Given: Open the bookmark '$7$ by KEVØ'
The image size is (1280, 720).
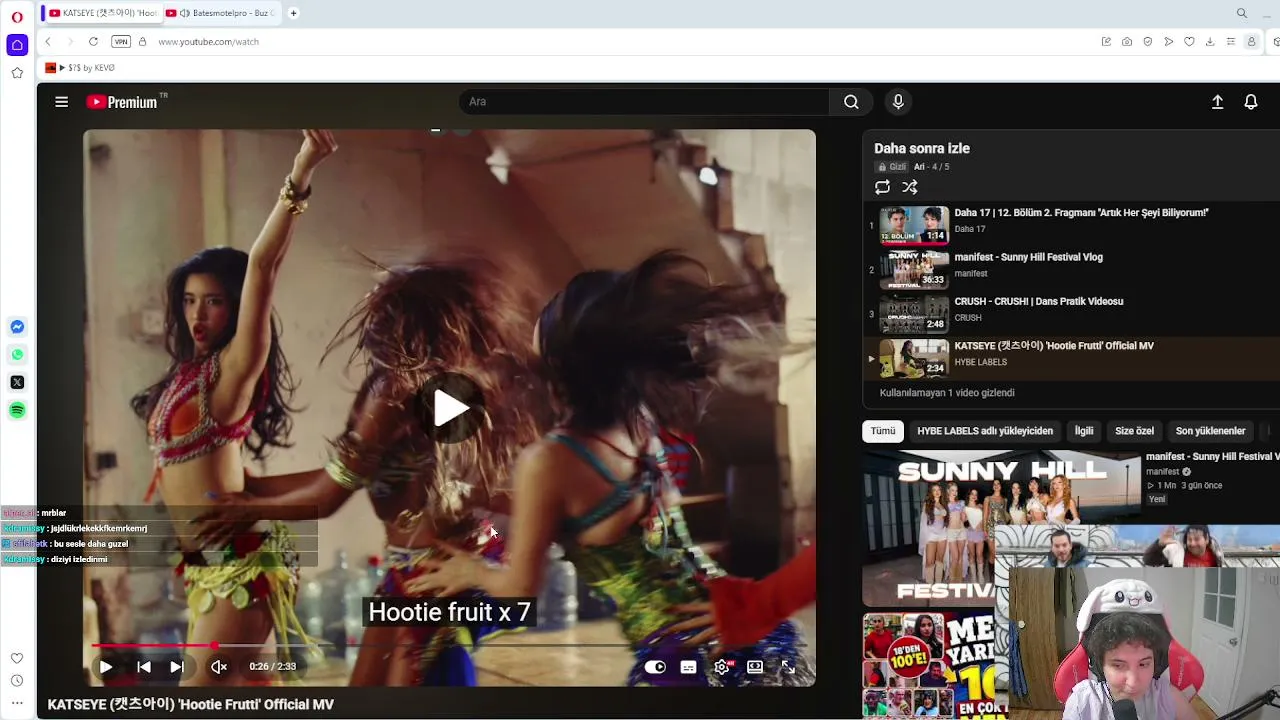Looking at the screenshot, I should tap(80, 68).
